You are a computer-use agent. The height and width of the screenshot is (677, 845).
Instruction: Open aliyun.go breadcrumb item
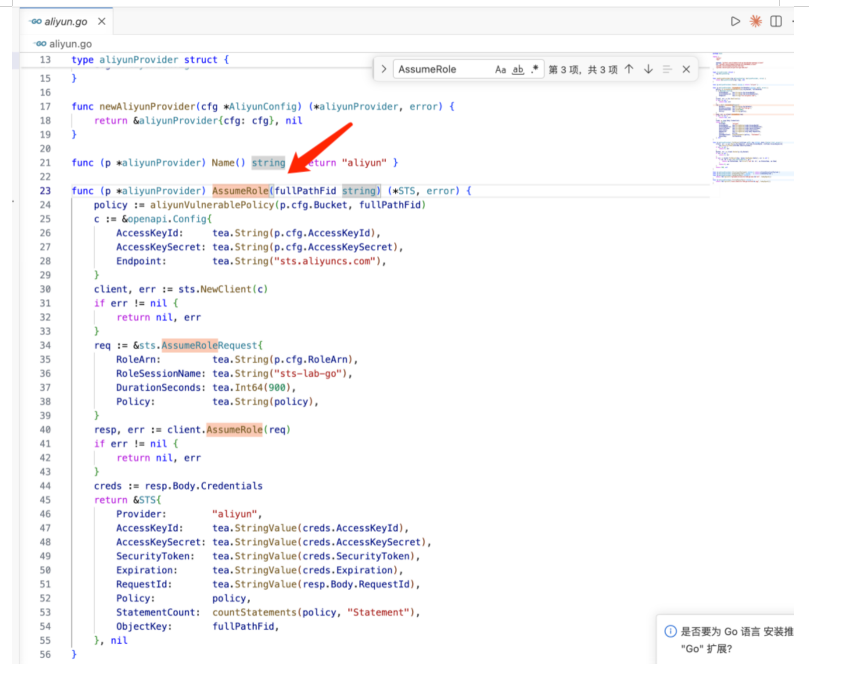(x=64, y=44)
